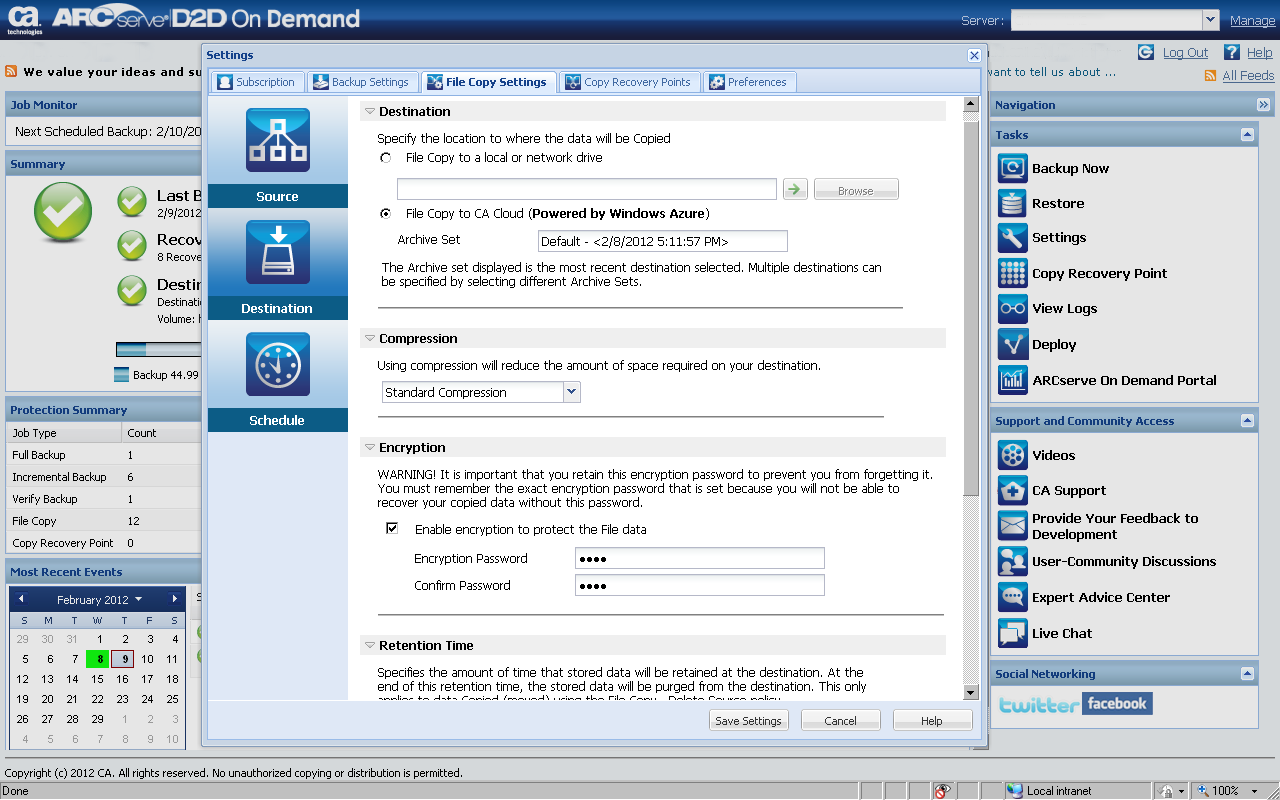Click the Encryption Password field
The height and width of the screenshot is (800, 1280).
pos(700,558)
